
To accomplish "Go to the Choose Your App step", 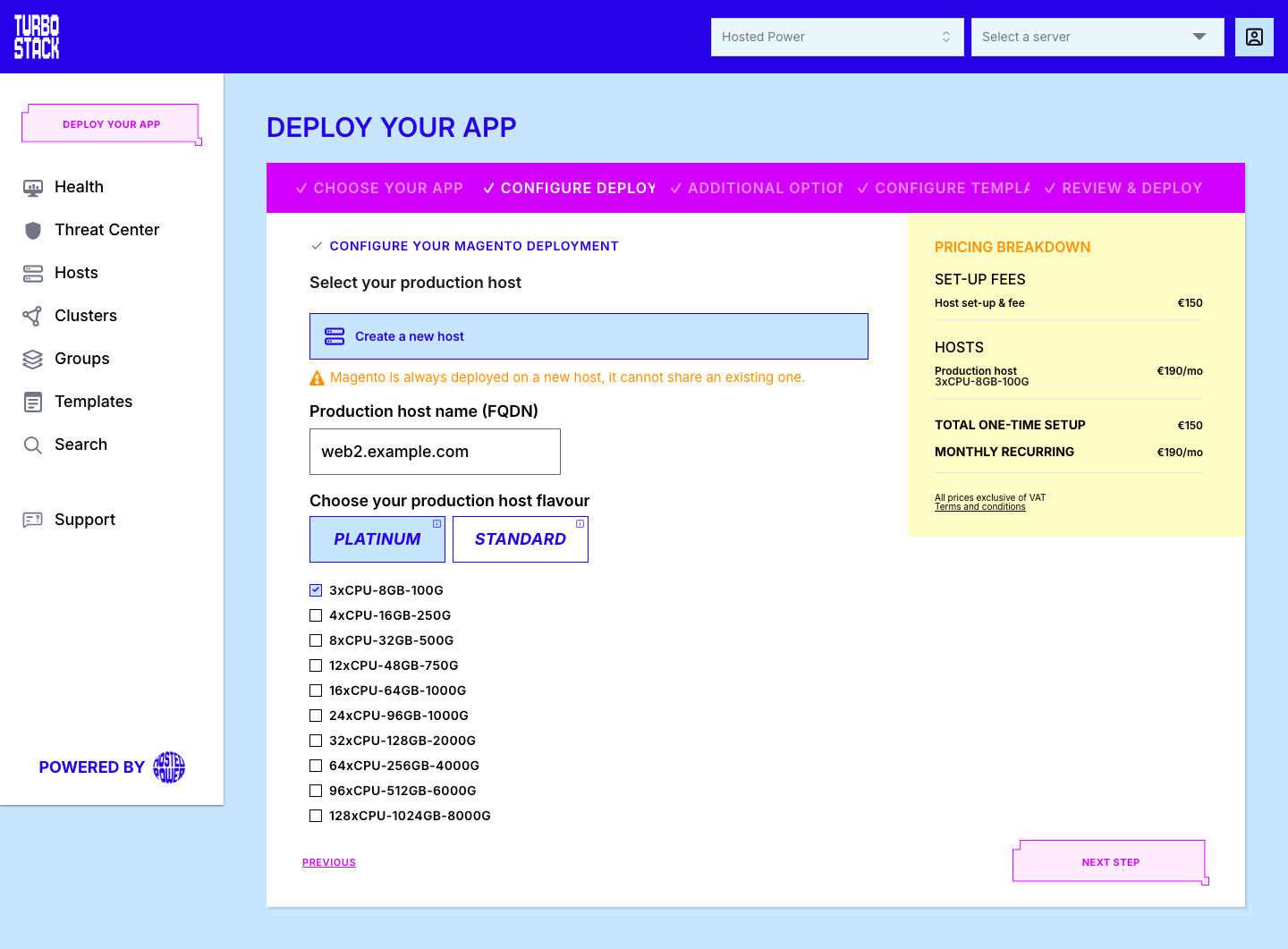I will [x=379, y=188].
